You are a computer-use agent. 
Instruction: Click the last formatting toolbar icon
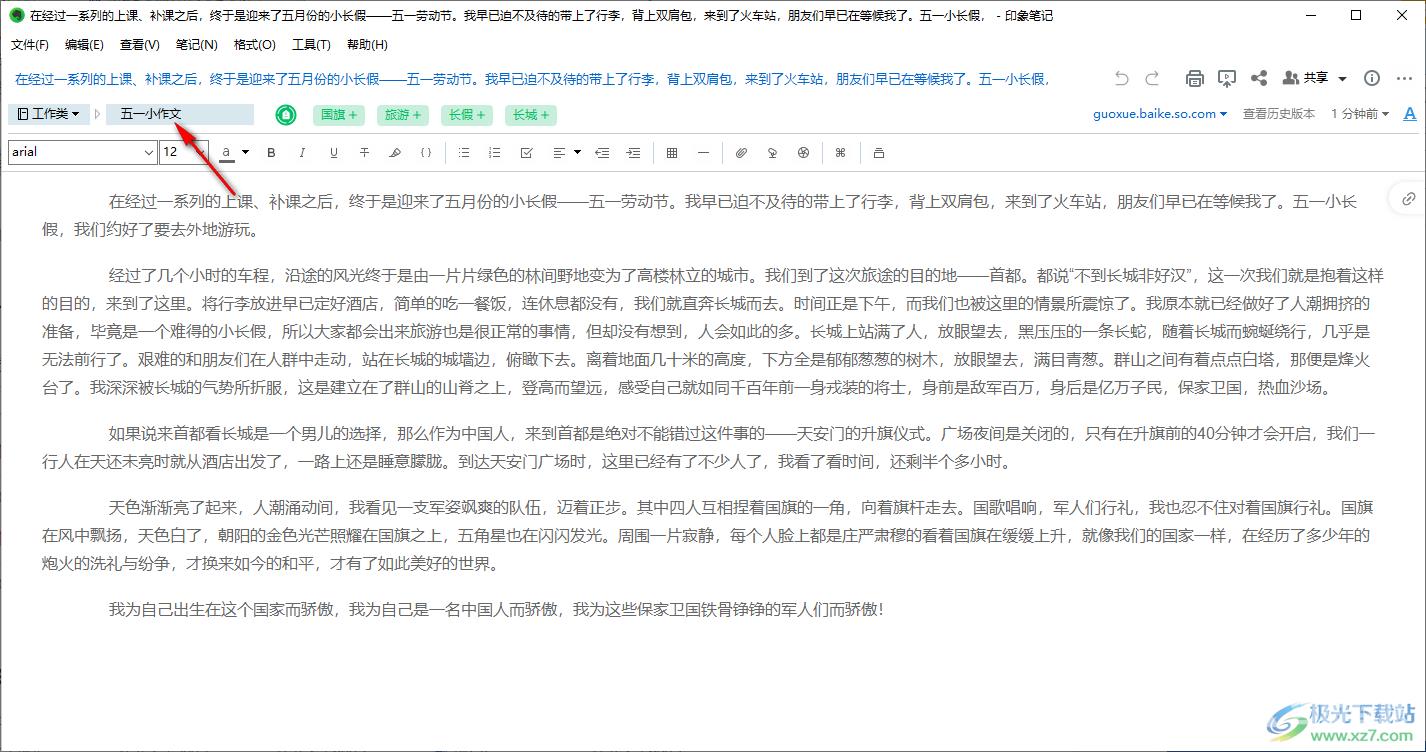pyautogui.click(x=879, y=153)
